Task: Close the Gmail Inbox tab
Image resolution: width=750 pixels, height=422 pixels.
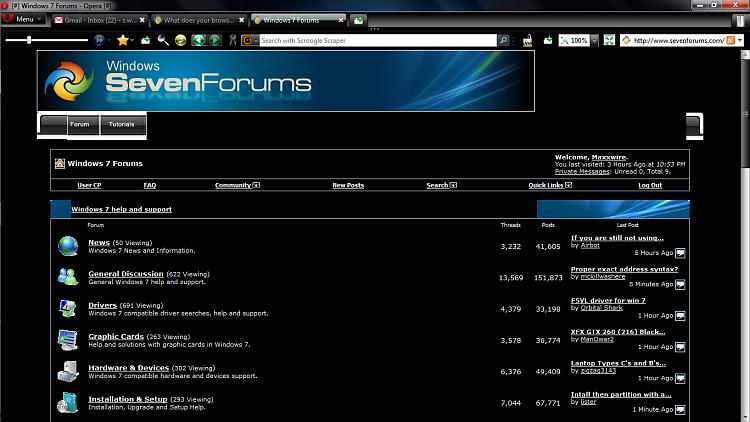Action: [x=142, y=20]
